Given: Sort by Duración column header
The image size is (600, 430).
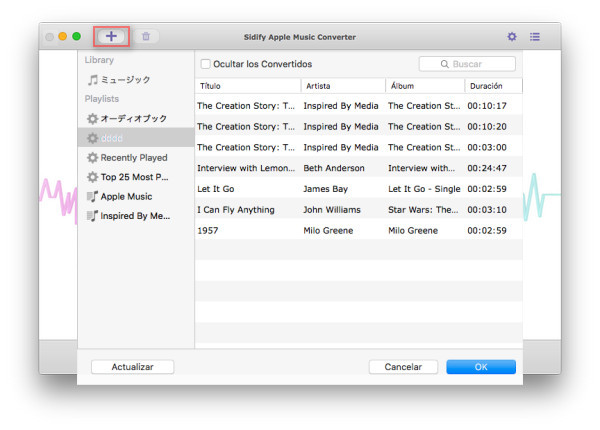Looking at the screenshot, I should pyautogui.click(x=493, y=86).
